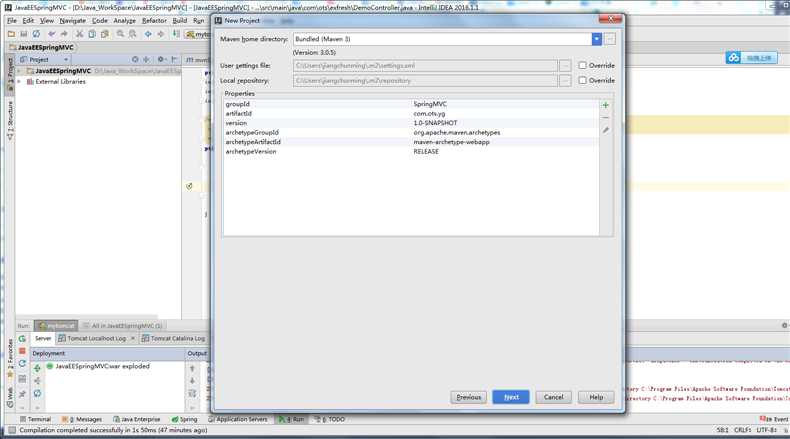Switch to Tomcat Catalina Log tab
The height and width of the screenshot is (439, 790).
coord(173,338)
